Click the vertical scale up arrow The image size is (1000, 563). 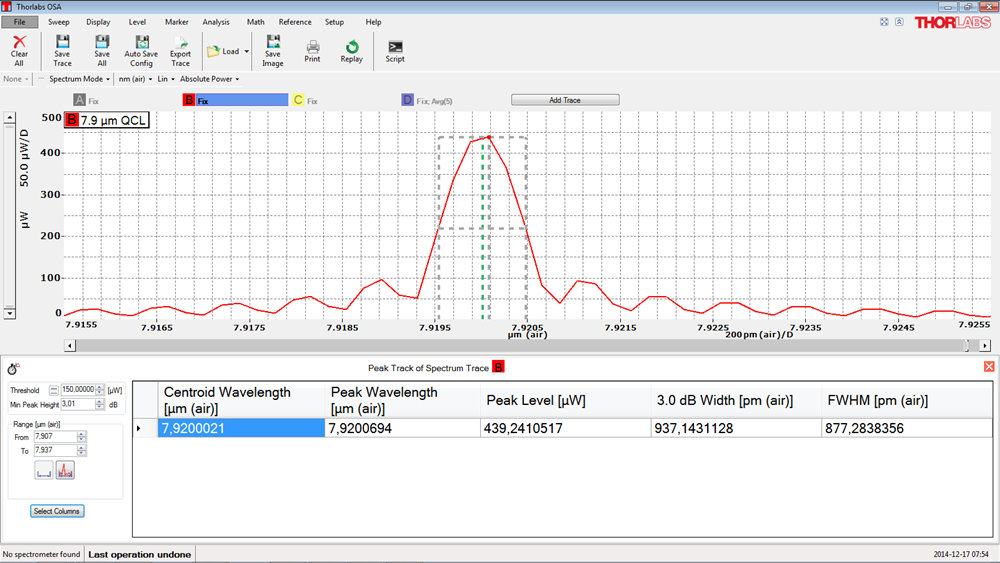[10, 119]
